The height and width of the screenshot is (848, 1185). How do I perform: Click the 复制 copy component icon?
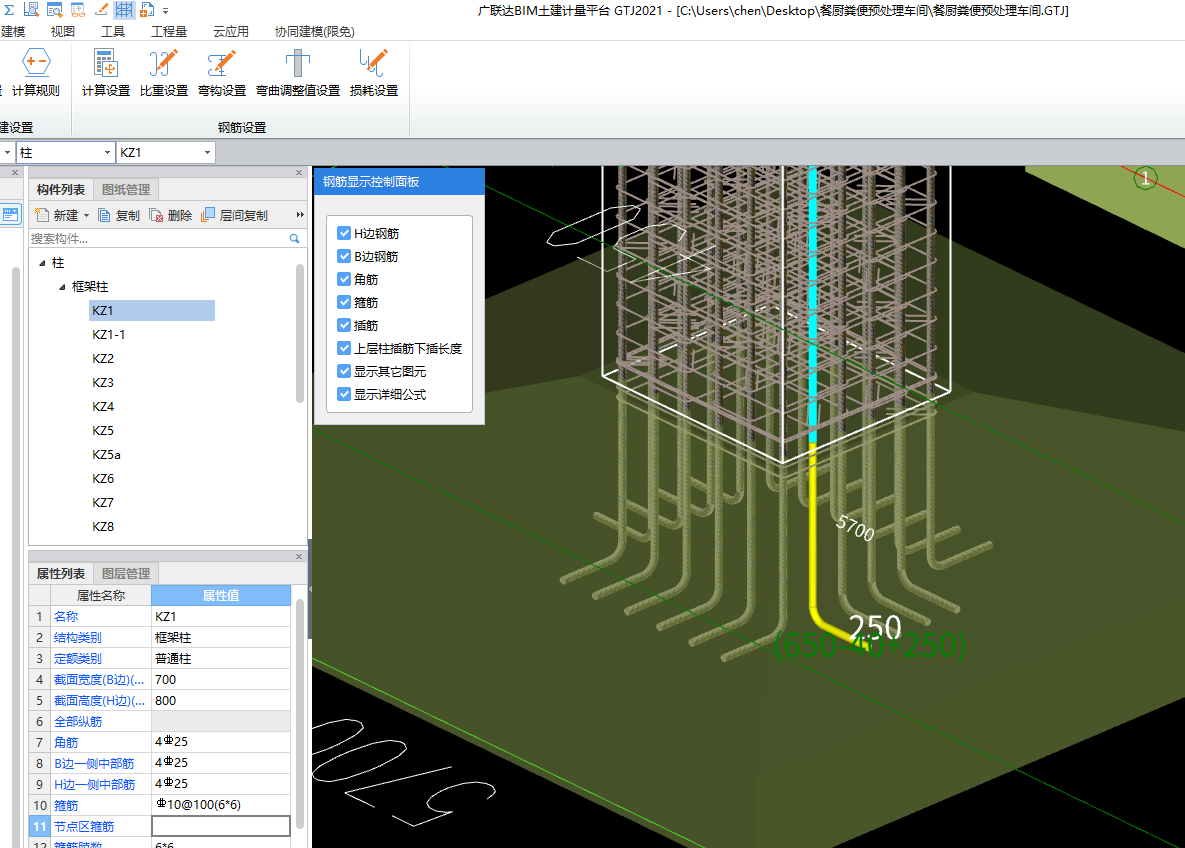pyautogui.click(x=104, y=215)
